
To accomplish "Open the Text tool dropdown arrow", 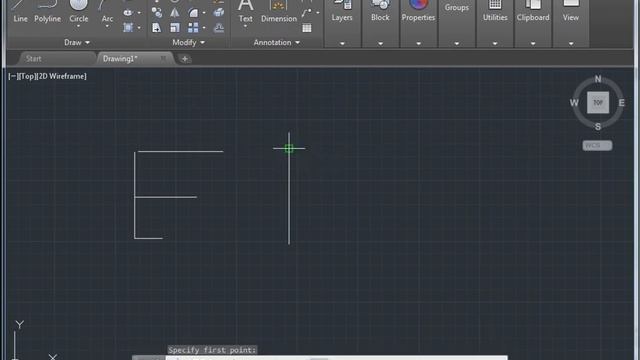I will coord(245,27).
